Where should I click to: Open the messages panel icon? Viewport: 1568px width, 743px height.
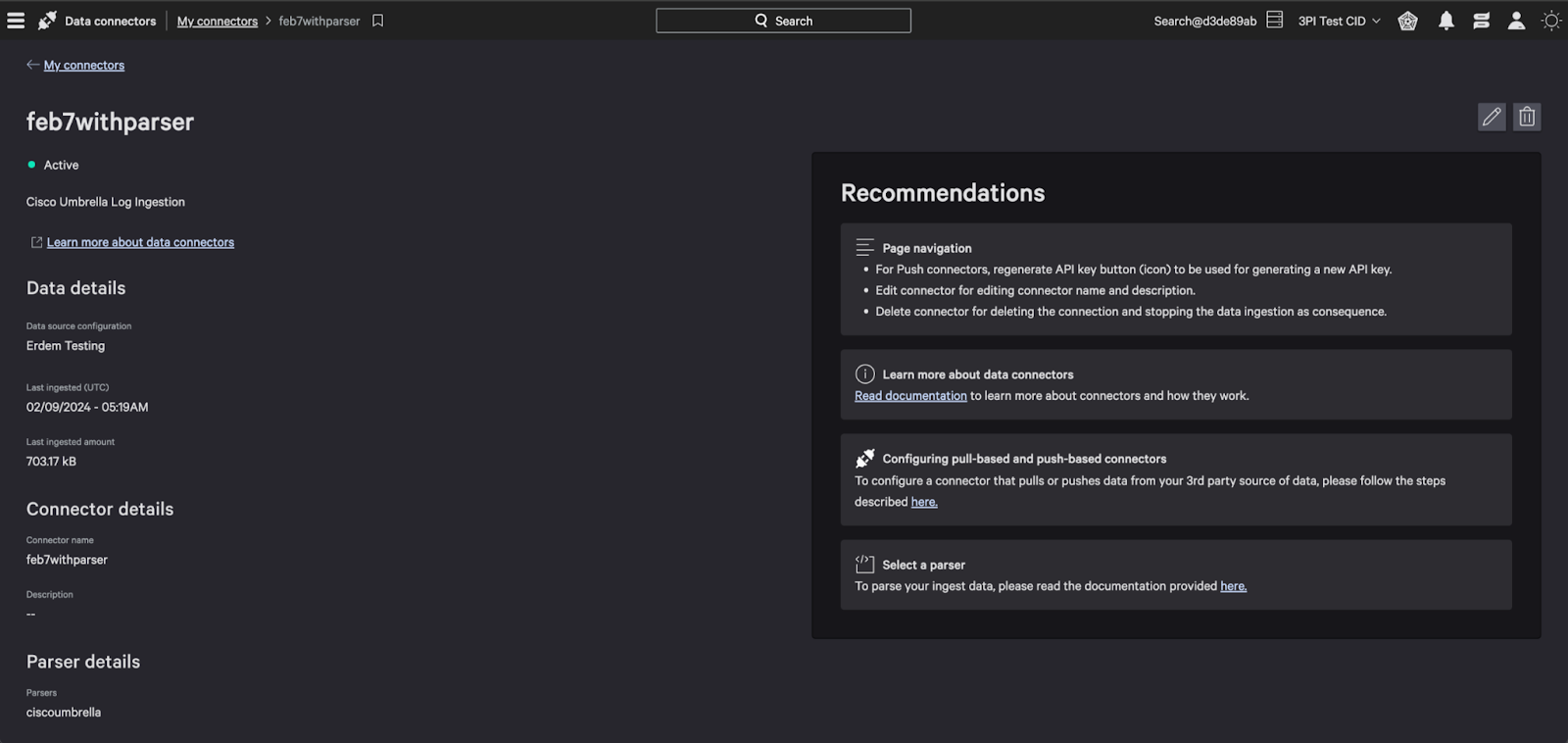click(x=1481, y=21)
